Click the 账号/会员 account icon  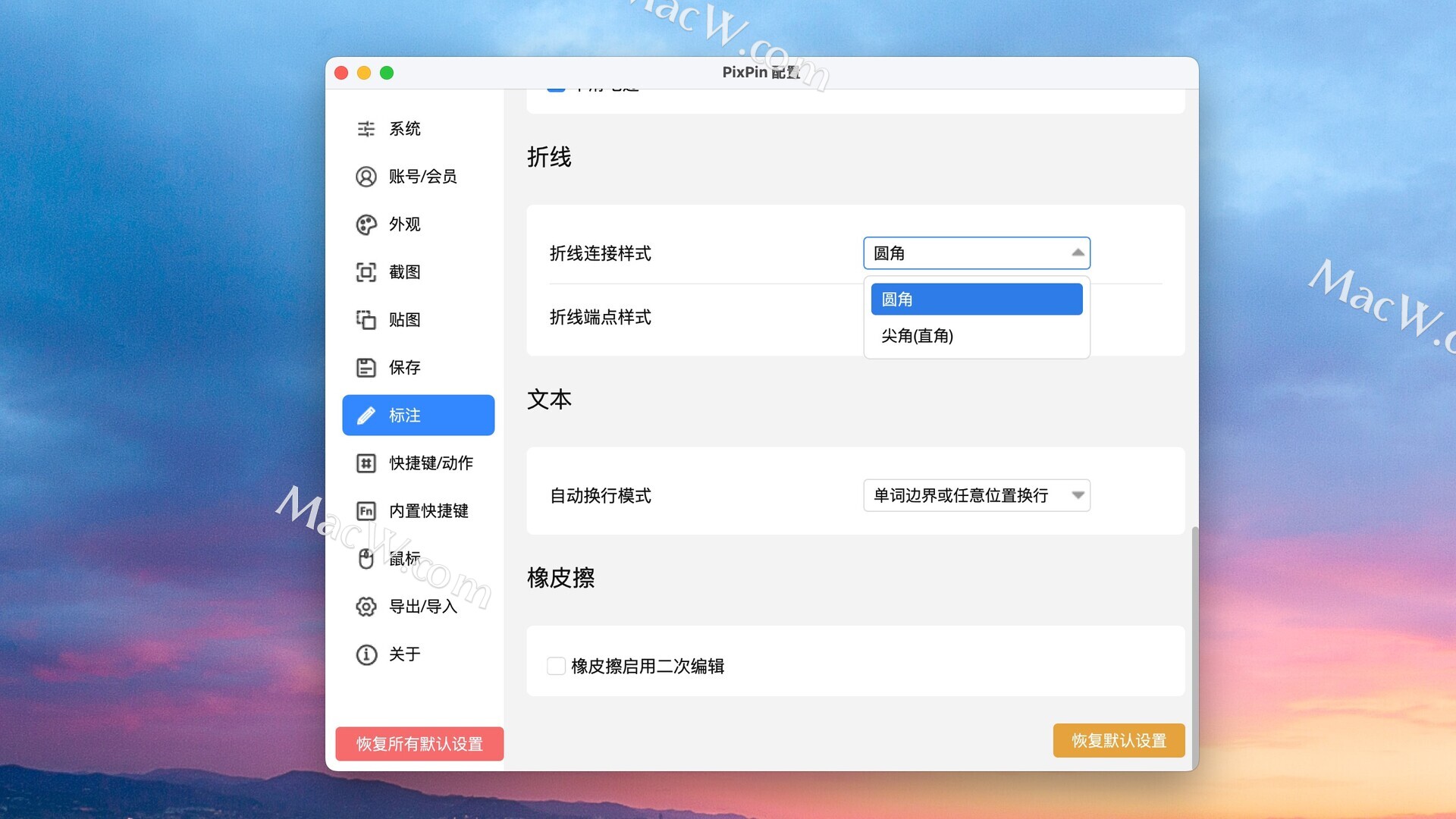click(x=366, y=177)
